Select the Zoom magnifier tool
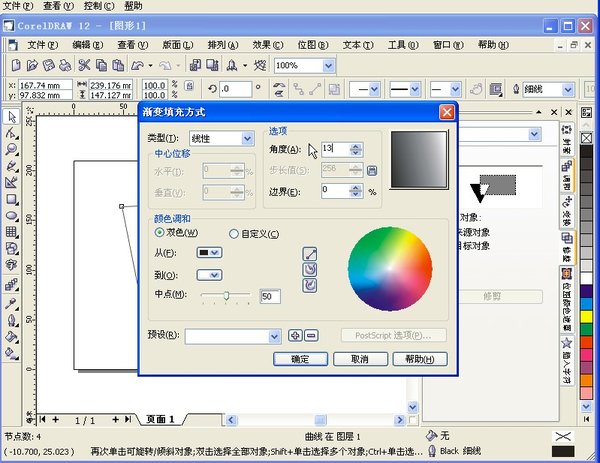This screenshot has width=600, height=463. coord(11,150)
